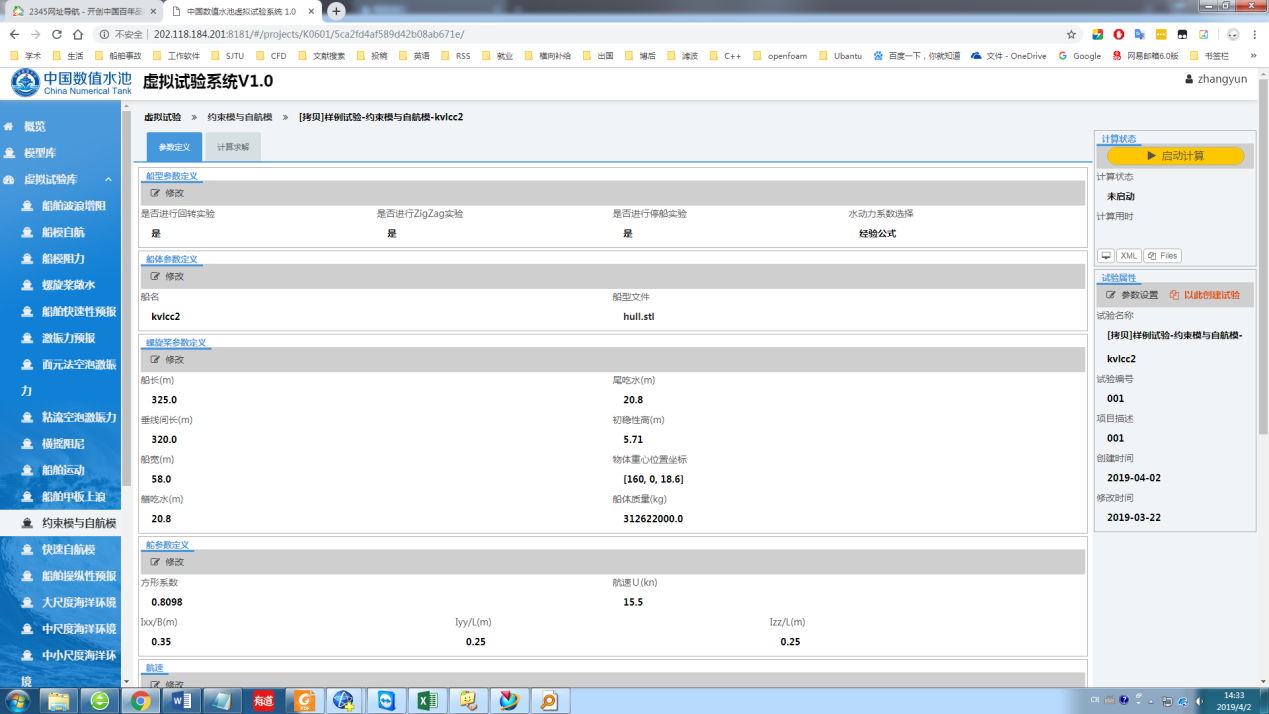1269x714 pixels.
Task: Open 船舶波浪增阻 in the sidebar
Action: [x=73, y=206]
